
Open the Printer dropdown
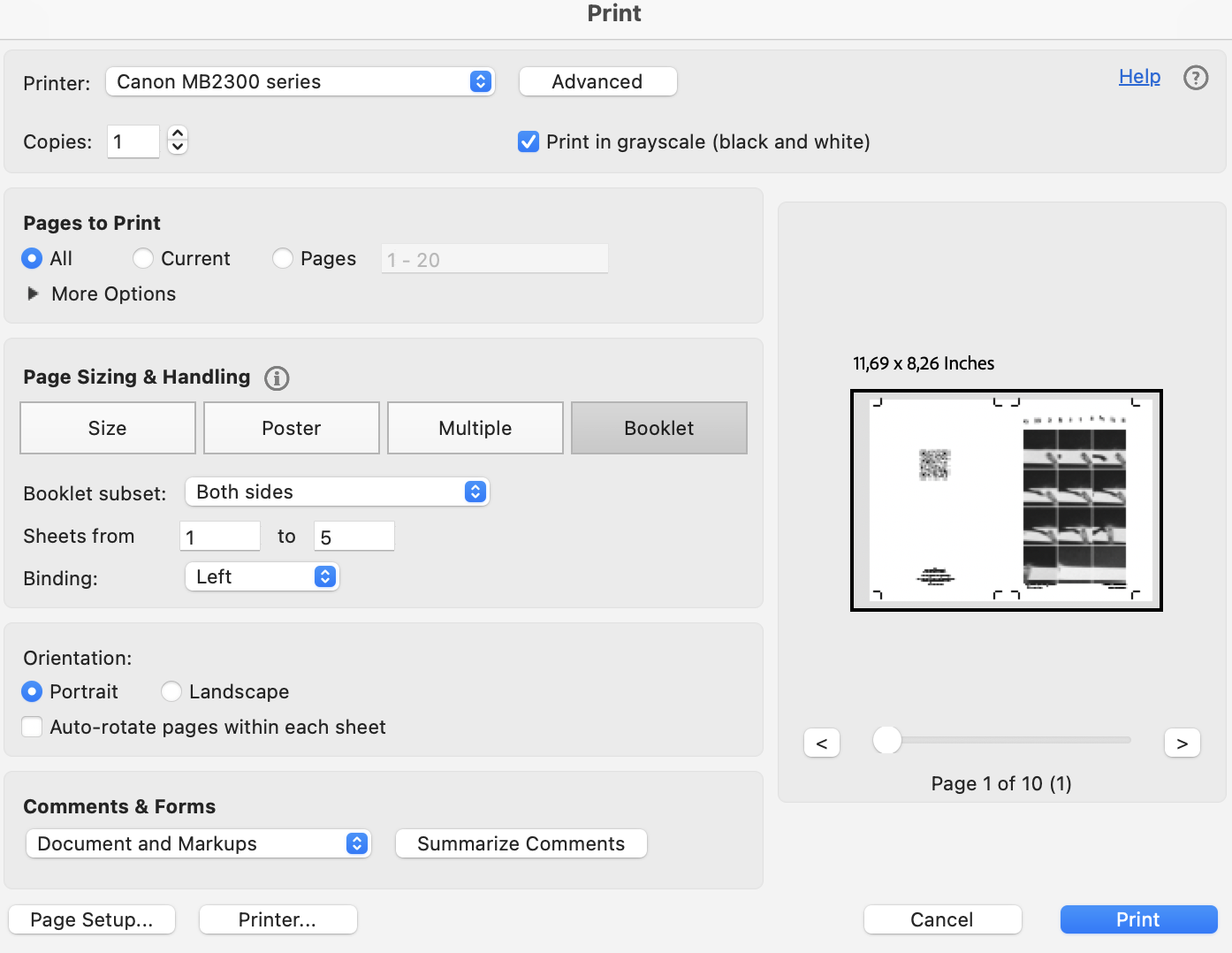point(300,81)
